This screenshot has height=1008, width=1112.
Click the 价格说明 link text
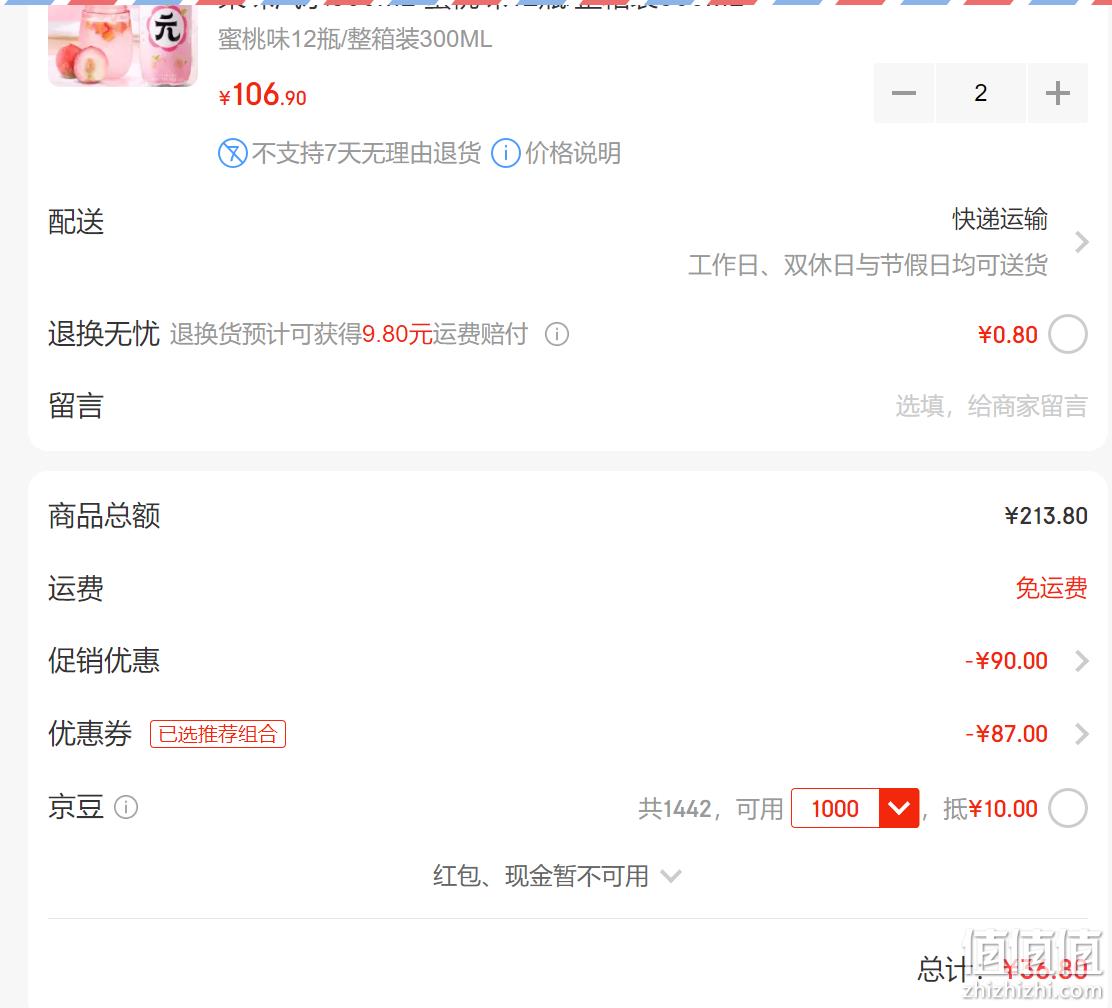pyautogui.click(x=573, y=153)
